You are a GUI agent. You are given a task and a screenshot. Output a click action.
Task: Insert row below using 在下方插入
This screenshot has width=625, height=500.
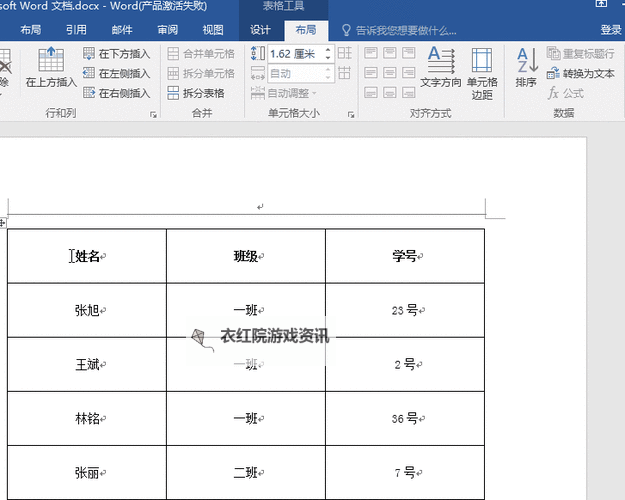(116, 54)
